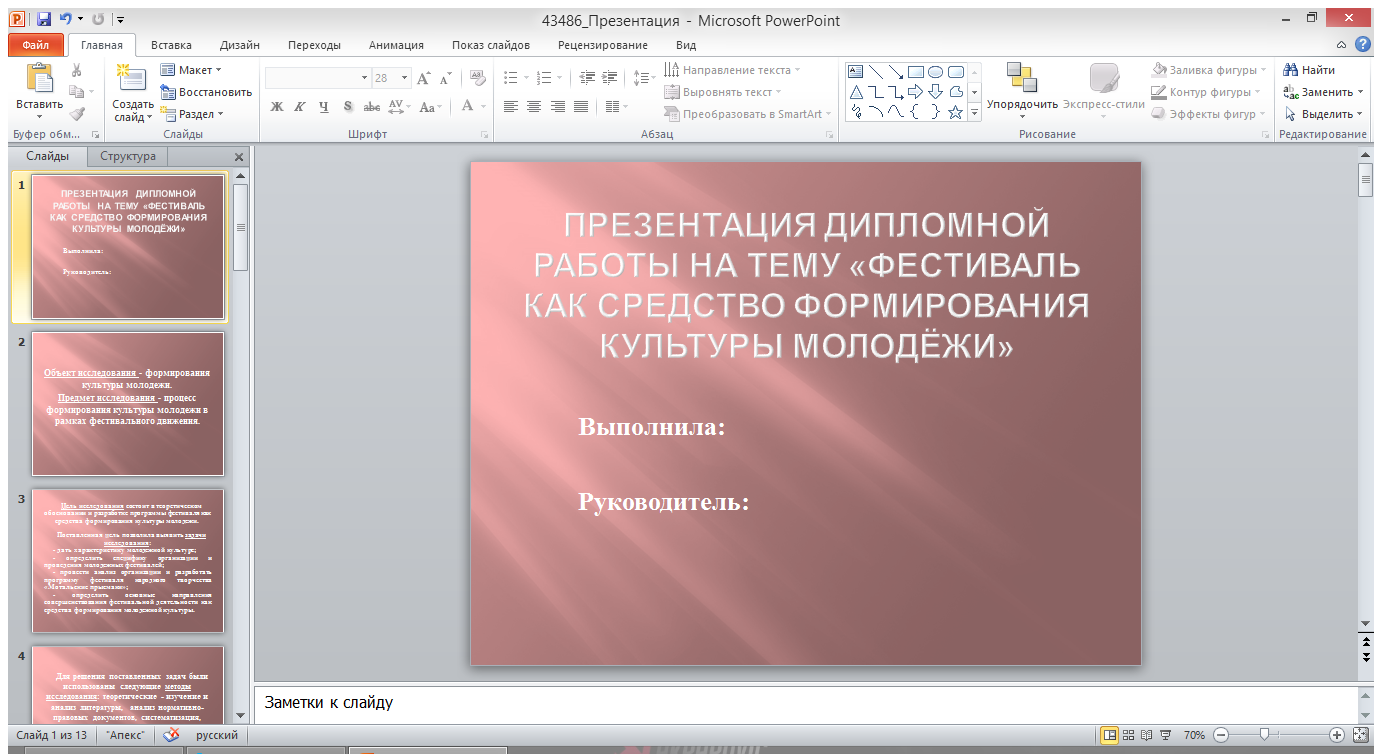Click the Вставить paste clipboard icon
The image size is (1382, 754).
(x=40, y=78)
